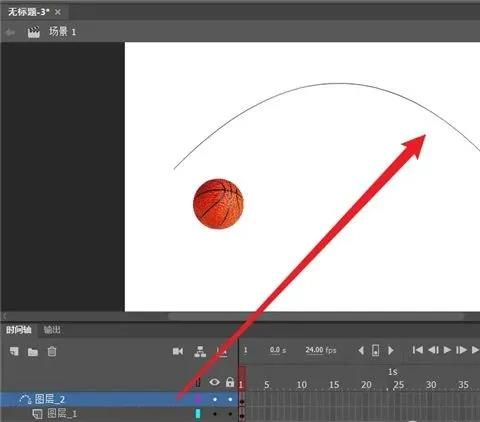
Task: Toggle visibility dot for 图层_1
Action: (x=215, y=414)
